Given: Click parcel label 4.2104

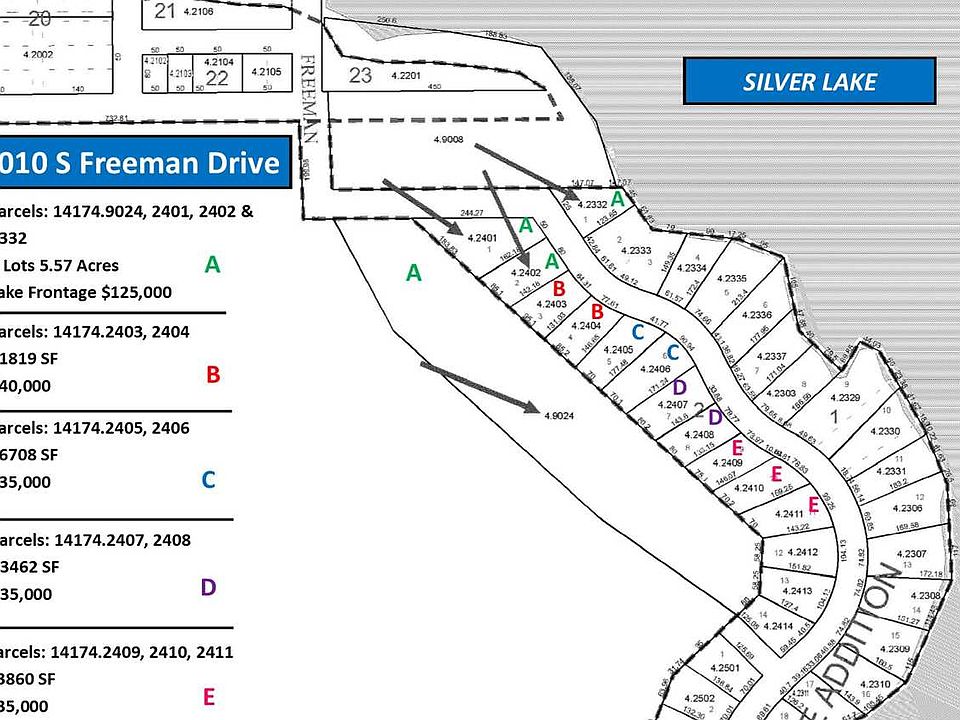Looking at the screenshot, I should (219, 62).
